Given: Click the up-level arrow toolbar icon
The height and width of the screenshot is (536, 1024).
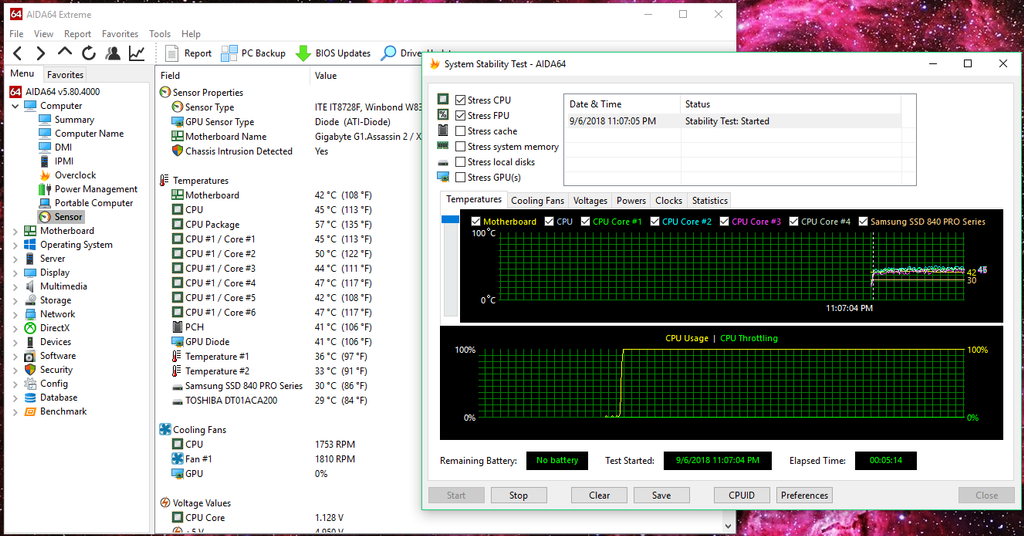Looking at the screenshot, I should 65,52.
